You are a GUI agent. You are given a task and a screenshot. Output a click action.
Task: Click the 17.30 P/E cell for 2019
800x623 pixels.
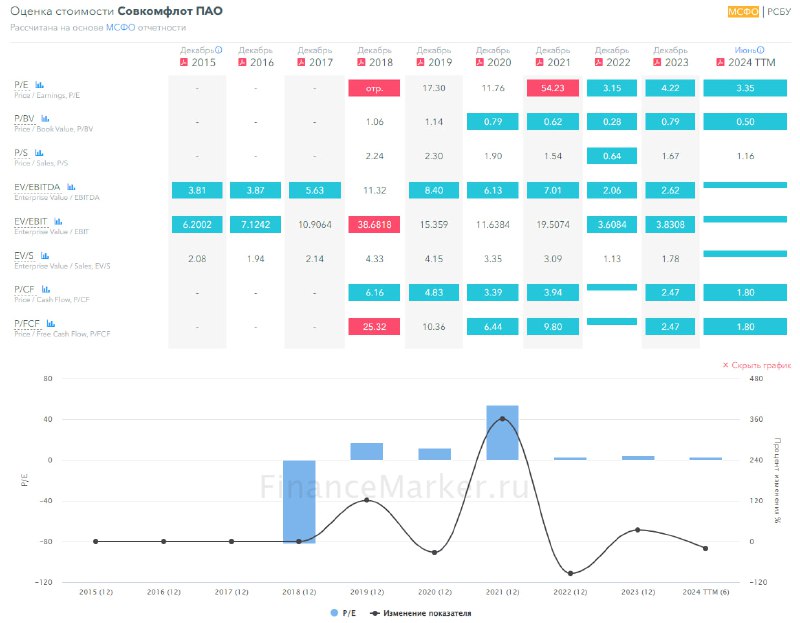pos(434,88)
